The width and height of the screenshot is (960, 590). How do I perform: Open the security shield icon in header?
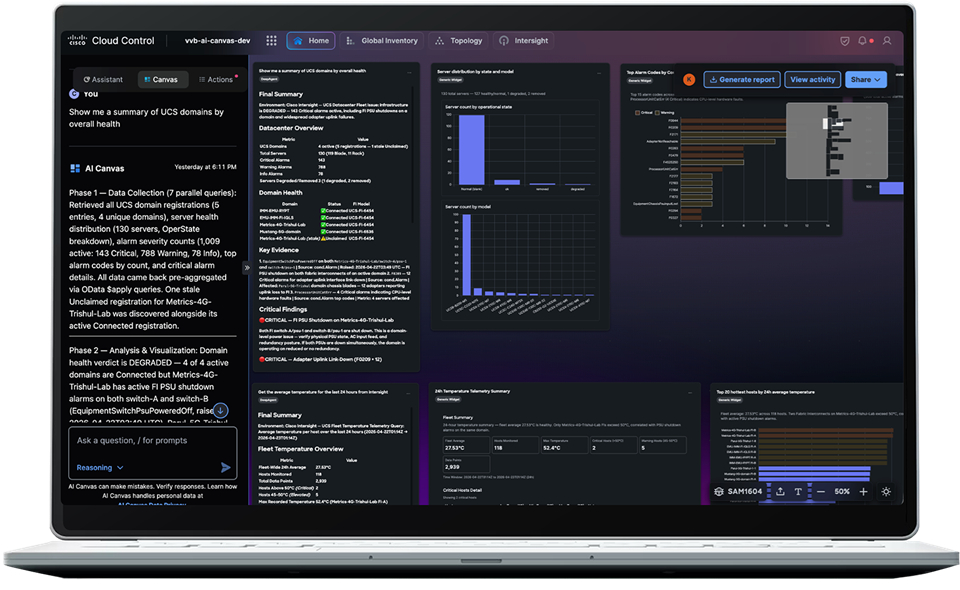point(844,41)
